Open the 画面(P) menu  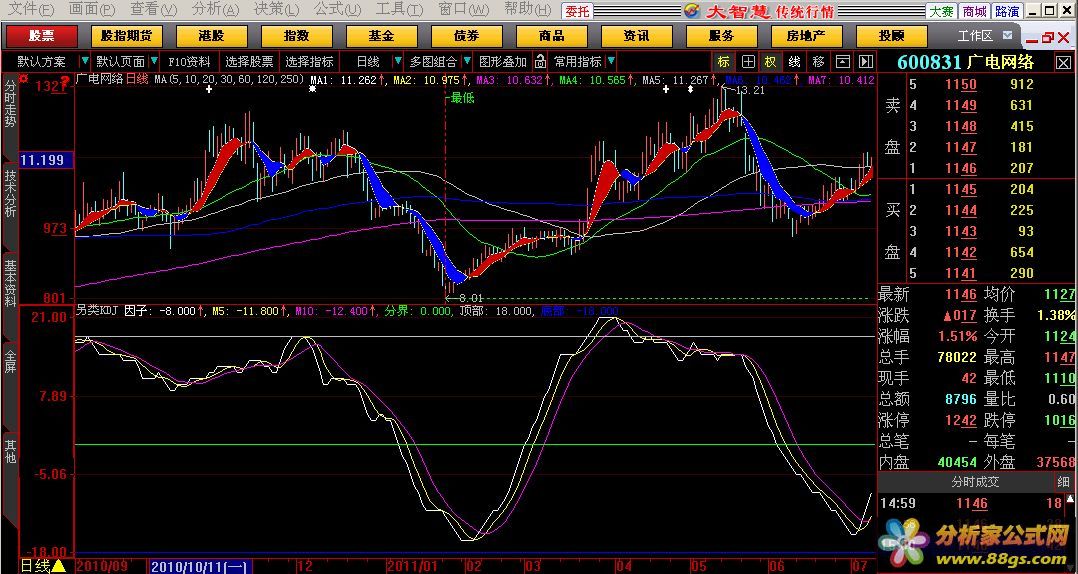pos(92,10)
